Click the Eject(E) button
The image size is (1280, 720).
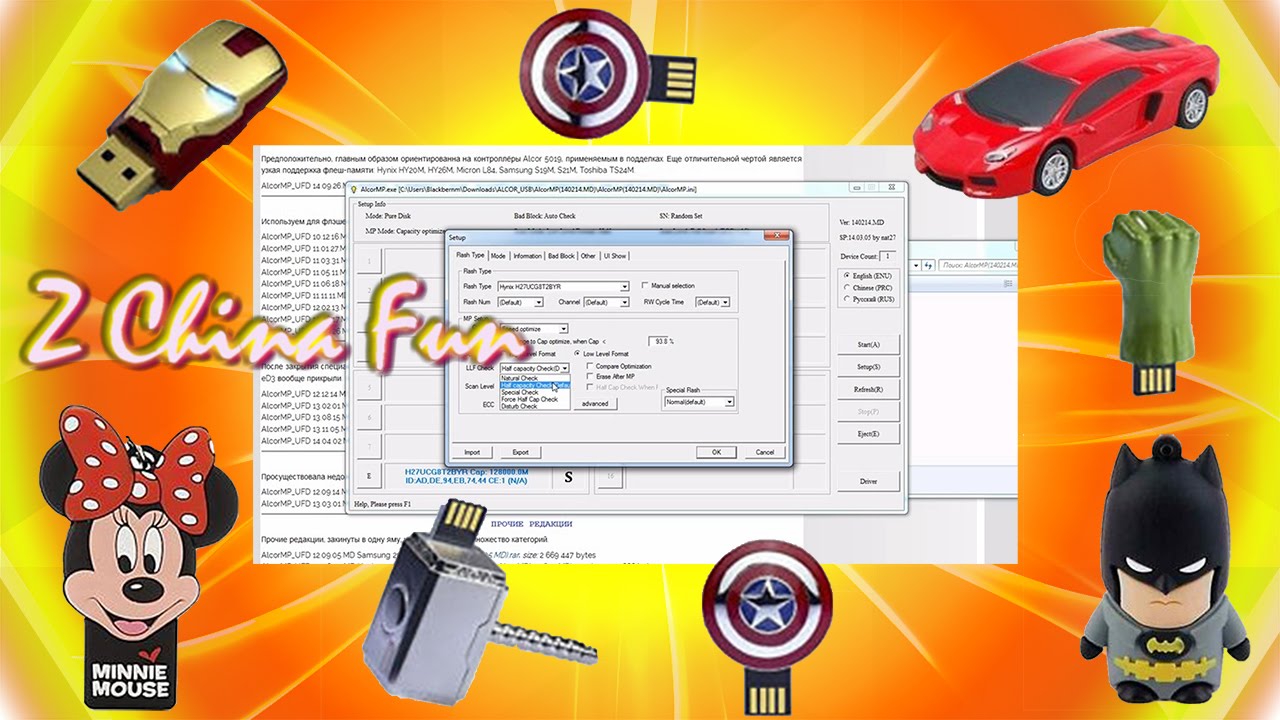tap(869, 434)
